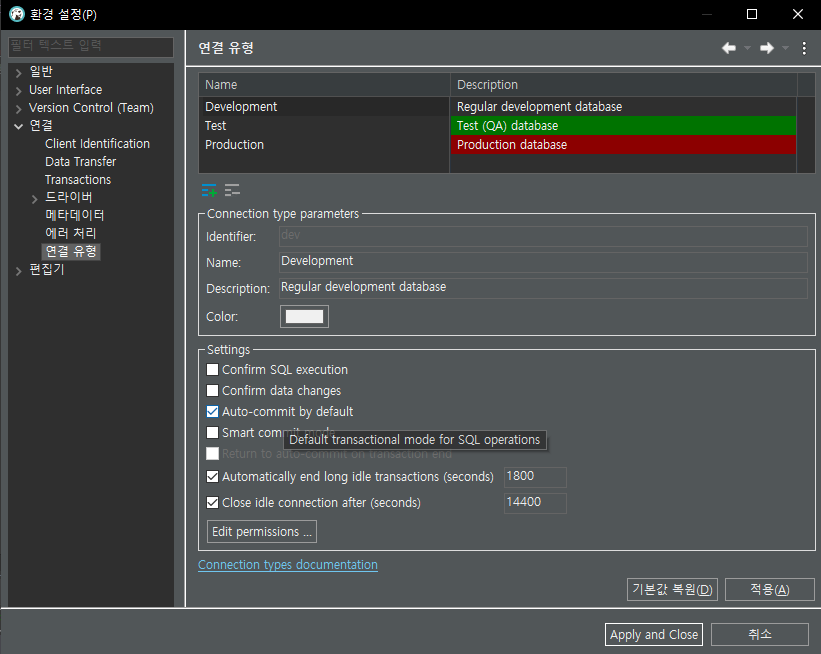Uncheck Close idle connection after checkbox
The width and height of the screenshot is (821, 654).
pyautogui.click(x=212, y=503)
